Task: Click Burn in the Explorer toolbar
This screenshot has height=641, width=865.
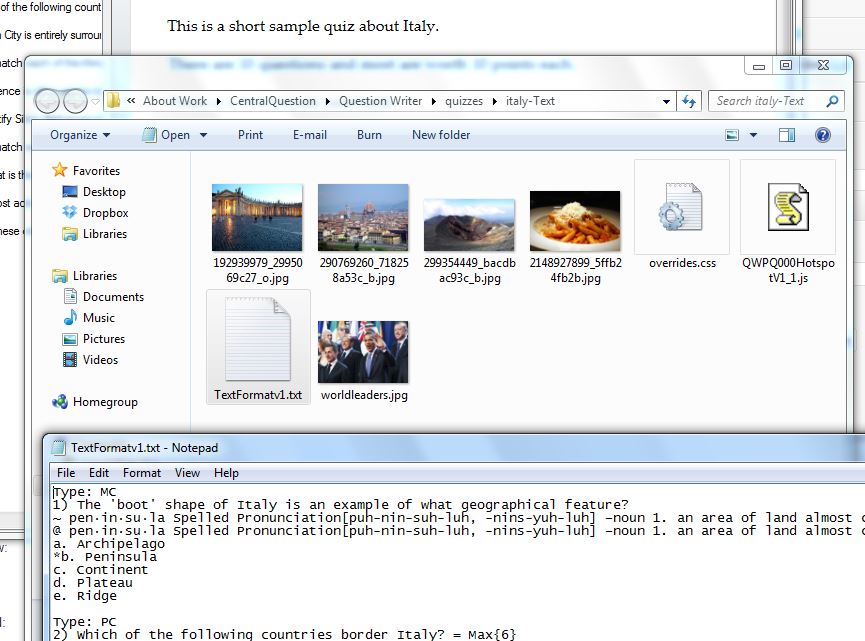Action: 369,135
